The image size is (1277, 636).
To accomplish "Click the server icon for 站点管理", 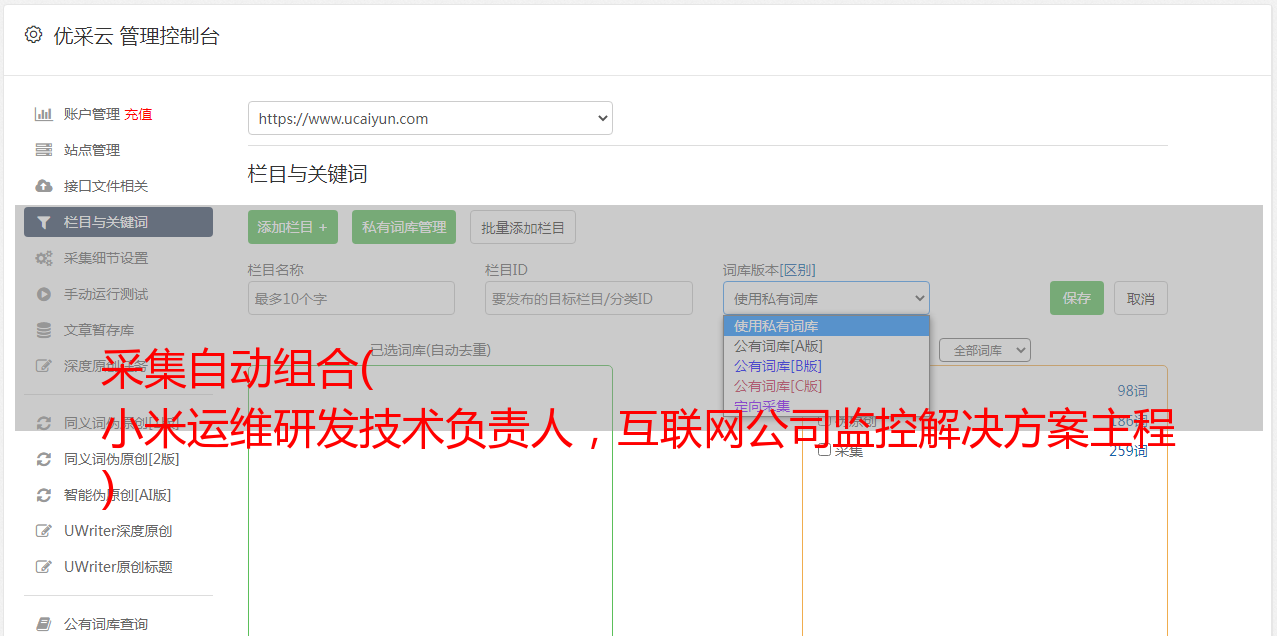I will point(43,150).
